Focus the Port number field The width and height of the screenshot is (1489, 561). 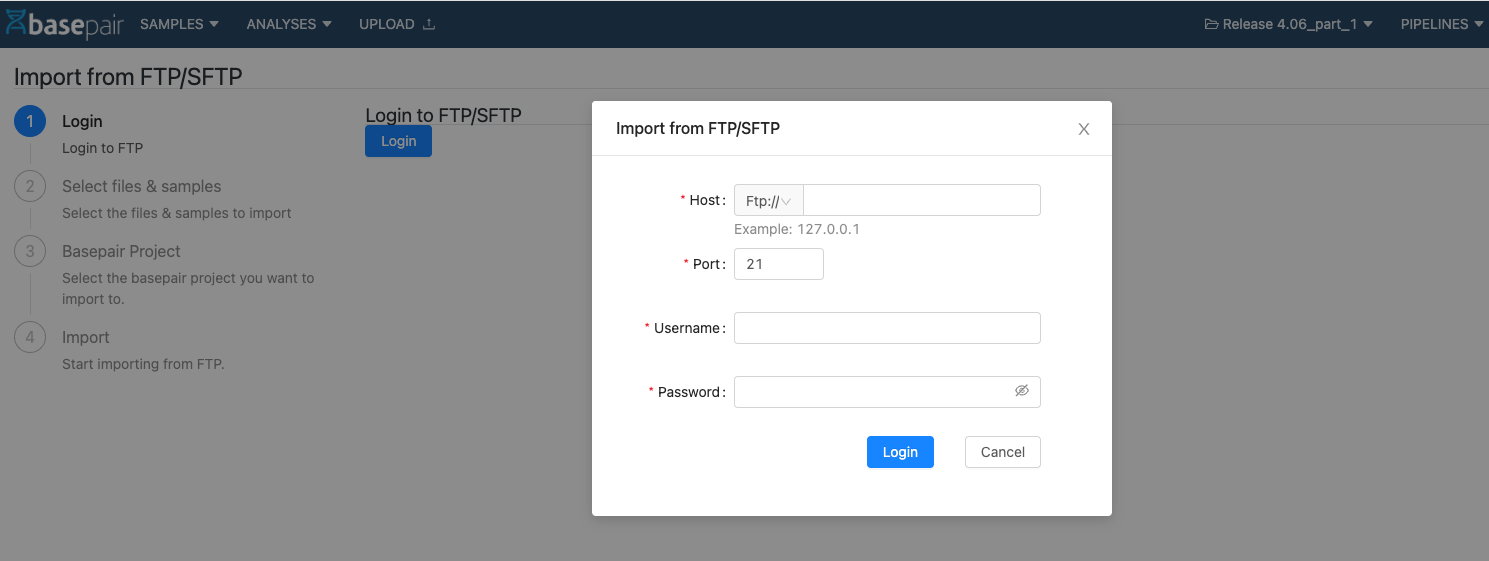(x=778, y=264)
